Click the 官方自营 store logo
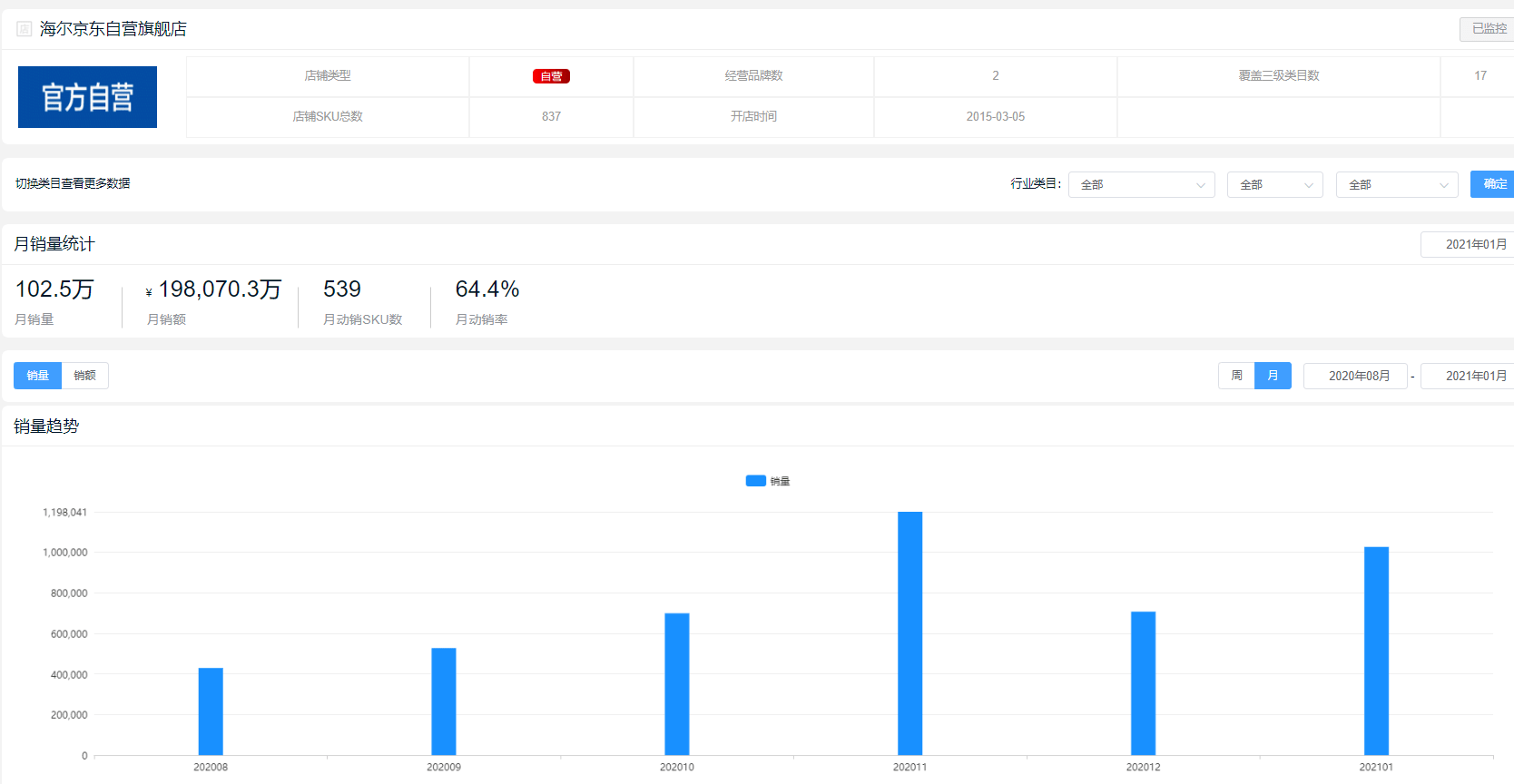The height and width of the screenshot is (784, 1514). [87, 97]
